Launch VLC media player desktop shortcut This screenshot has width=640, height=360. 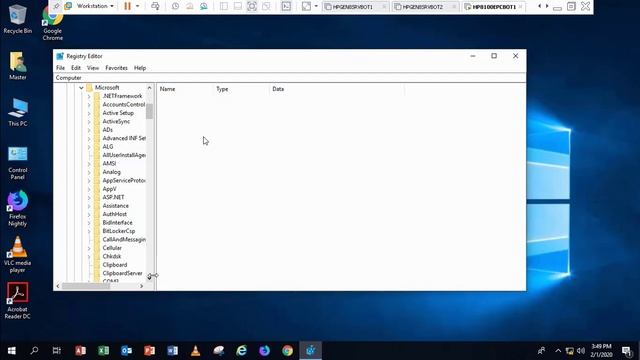[18, 255]
